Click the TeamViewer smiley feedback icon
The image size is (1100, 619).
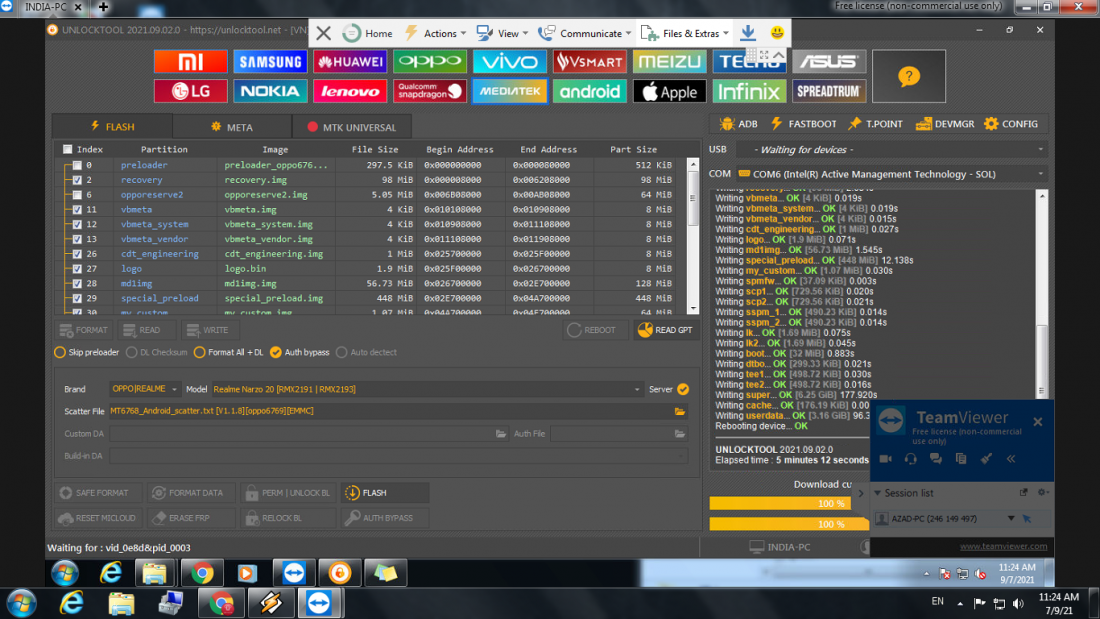click(x=777, y=32)
